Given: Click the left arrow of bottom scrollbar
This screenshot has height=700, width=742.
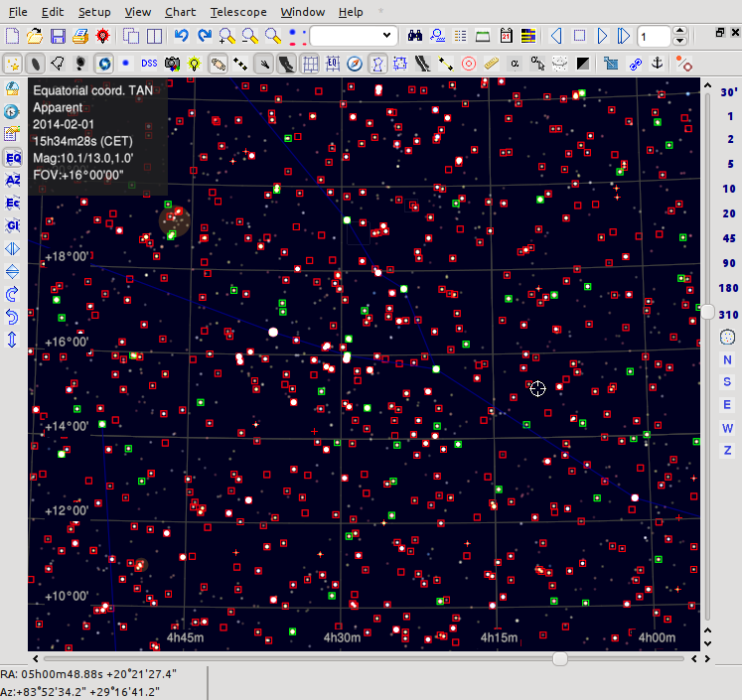Looking at the screenshot, I should tap(35, 658).
